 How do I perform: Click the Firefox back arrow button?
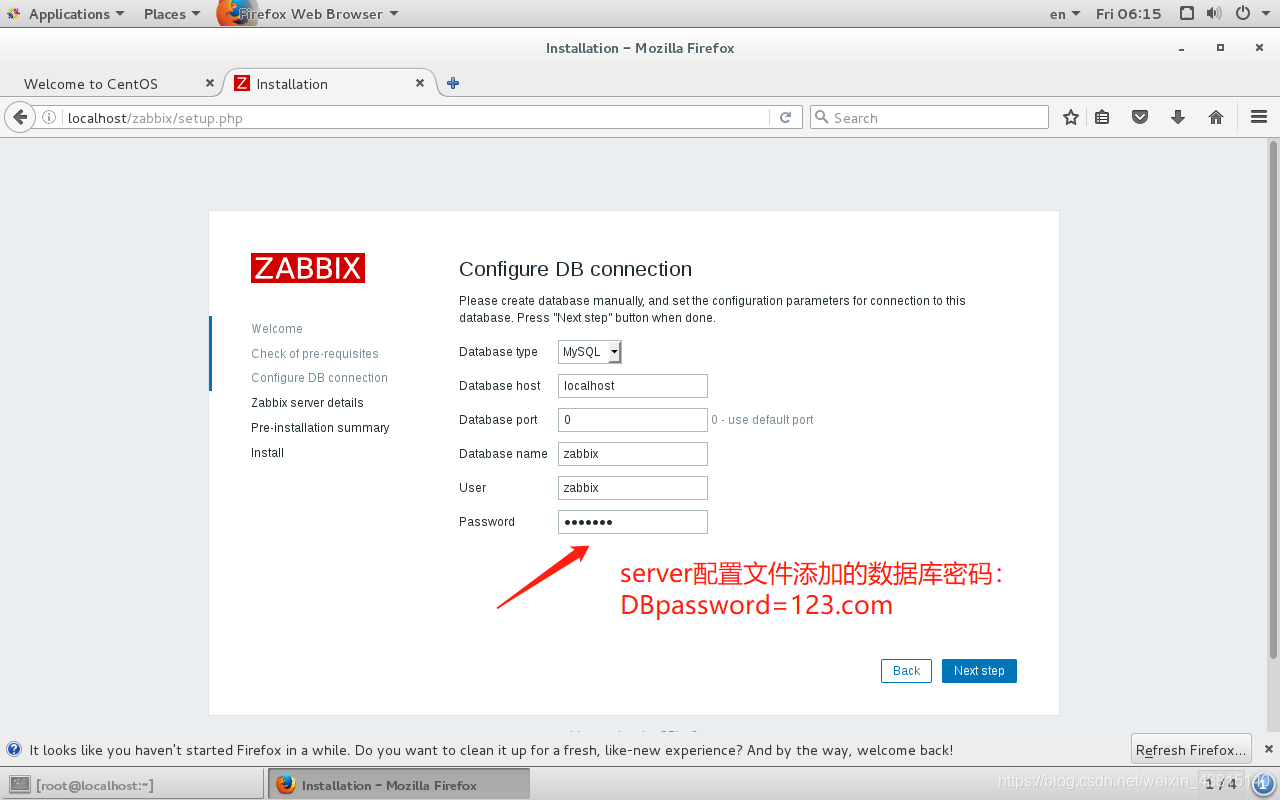pyautogui.click(x=19, y=118)
